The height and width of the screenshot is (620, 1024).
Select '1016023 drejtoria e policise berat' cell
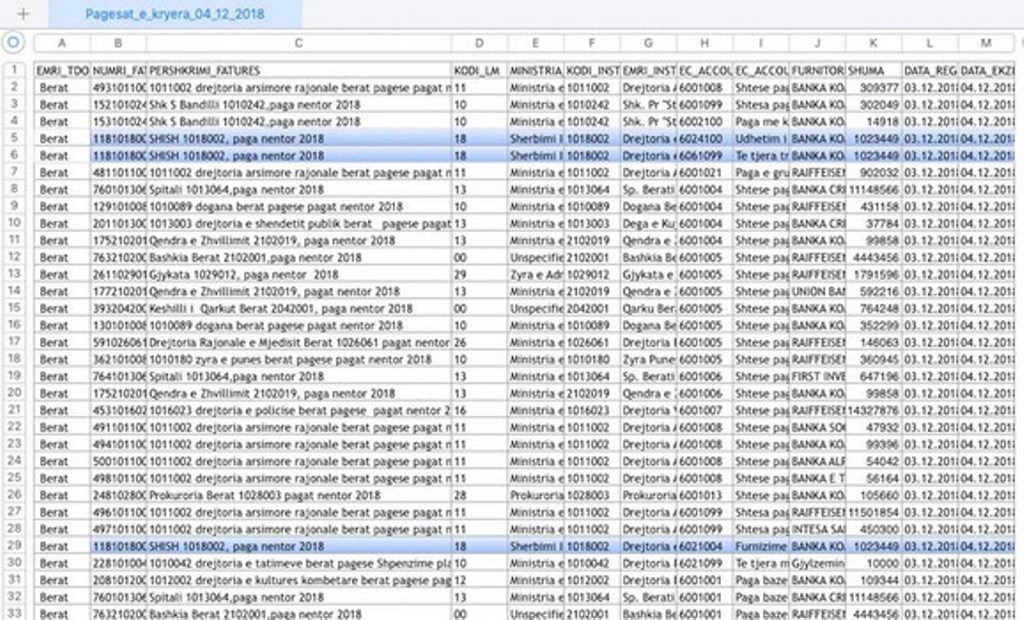[x=298, y=410]
